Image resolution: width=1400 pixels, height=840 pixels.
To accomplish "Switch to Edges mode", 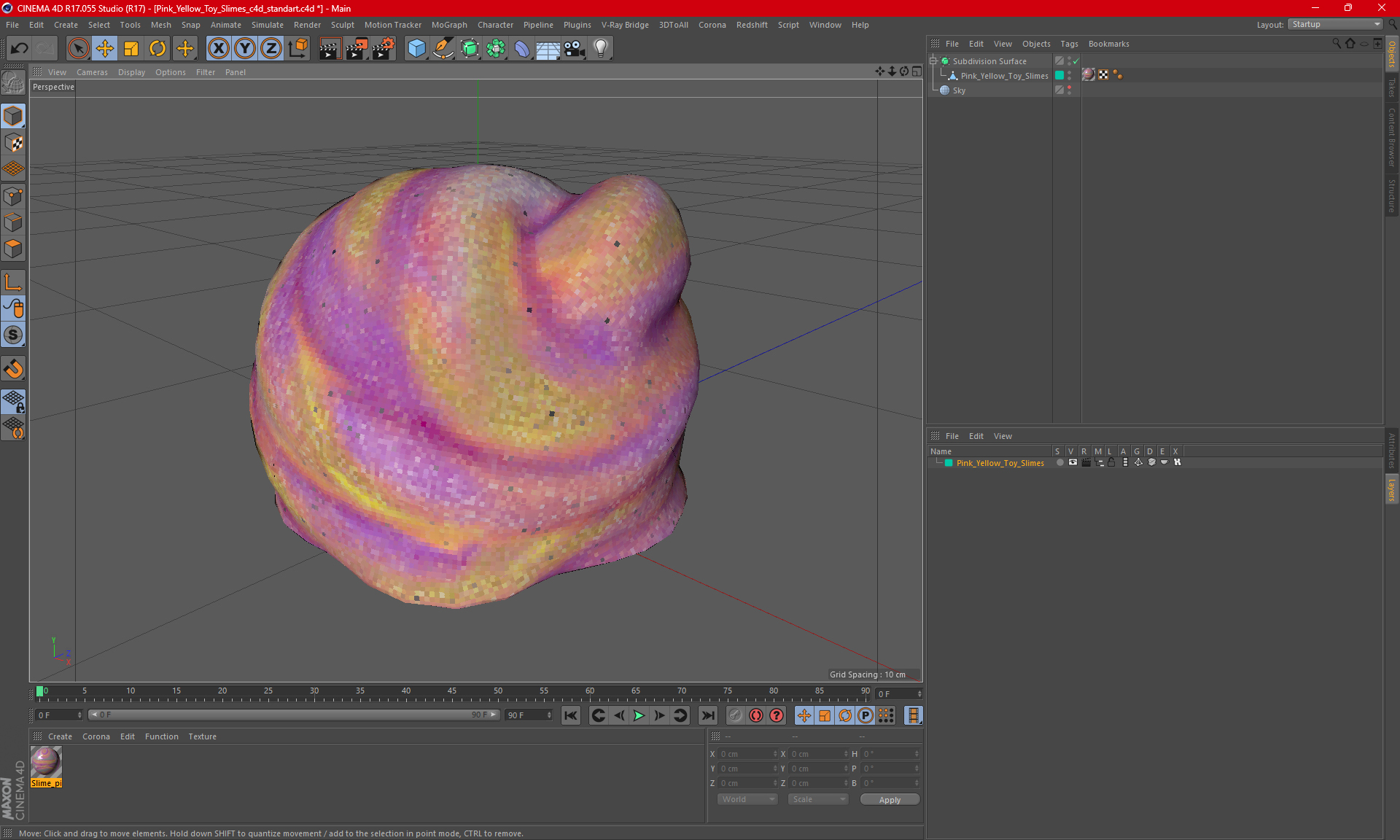I will pyautogui.click(x=13, y=222).
